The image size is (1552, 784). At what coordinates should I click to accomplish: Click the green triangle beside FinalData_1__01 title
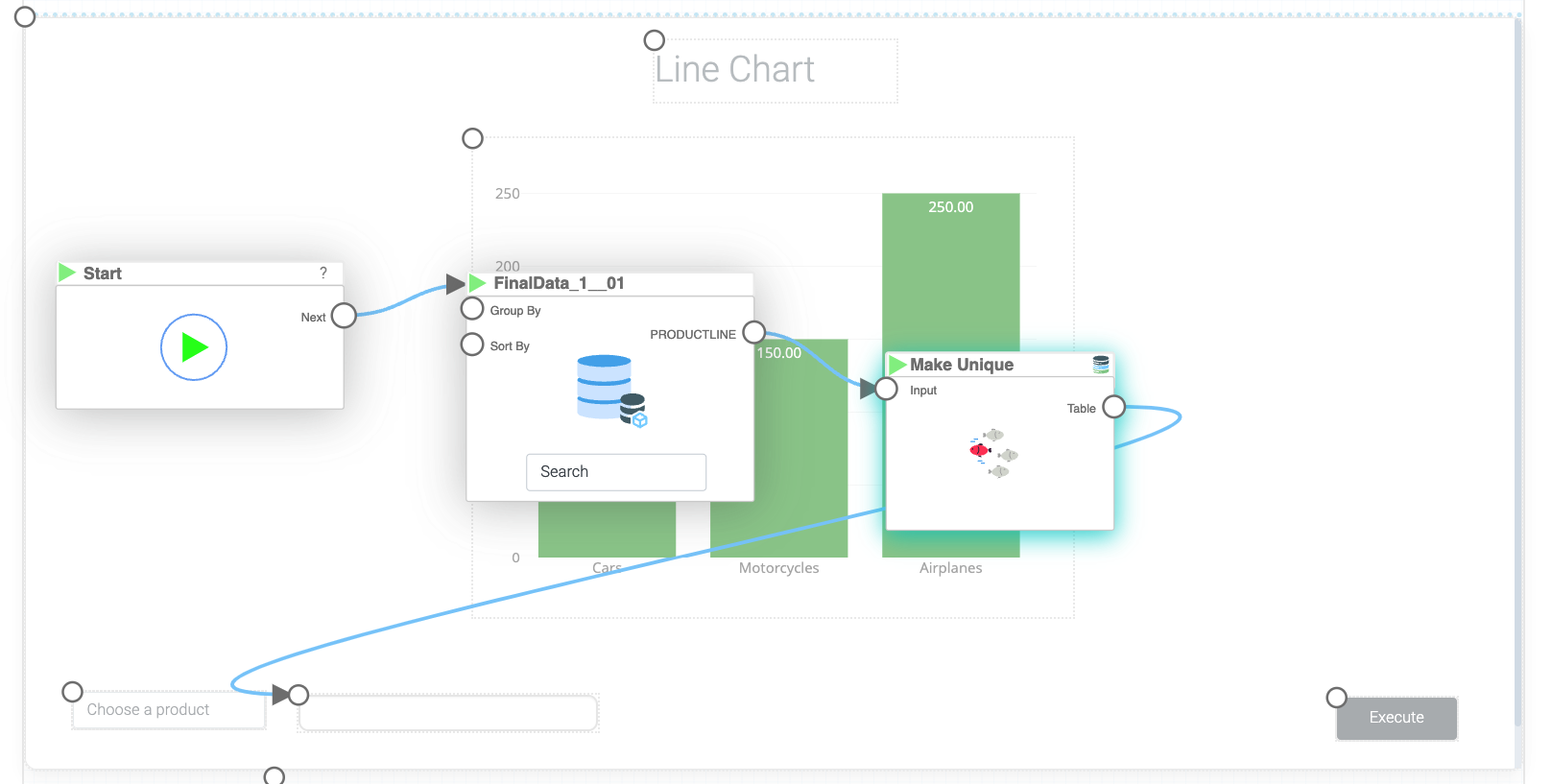coord(477,283)
